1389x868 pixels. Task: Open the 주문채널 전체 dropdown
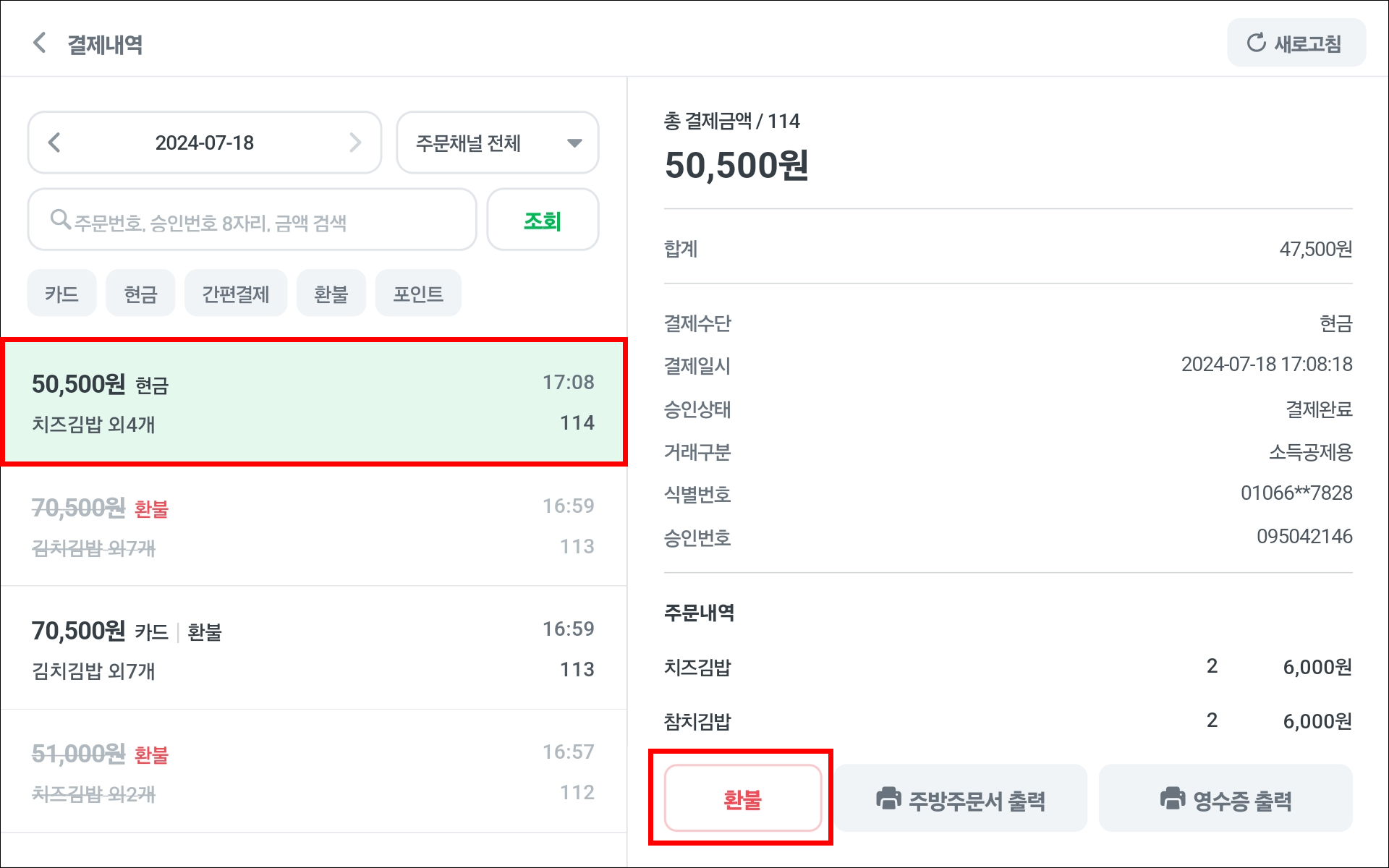pyautogui.click(x=498, y=142)
